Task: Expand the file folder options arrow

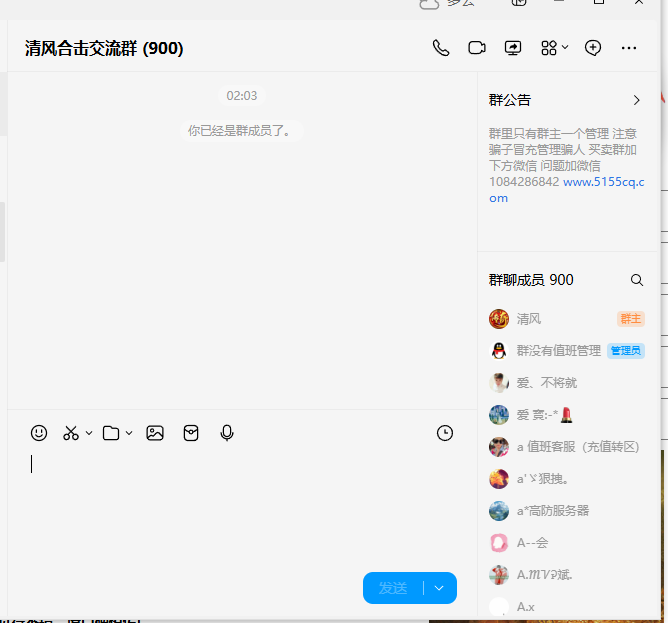Action: tap(129, 433)
